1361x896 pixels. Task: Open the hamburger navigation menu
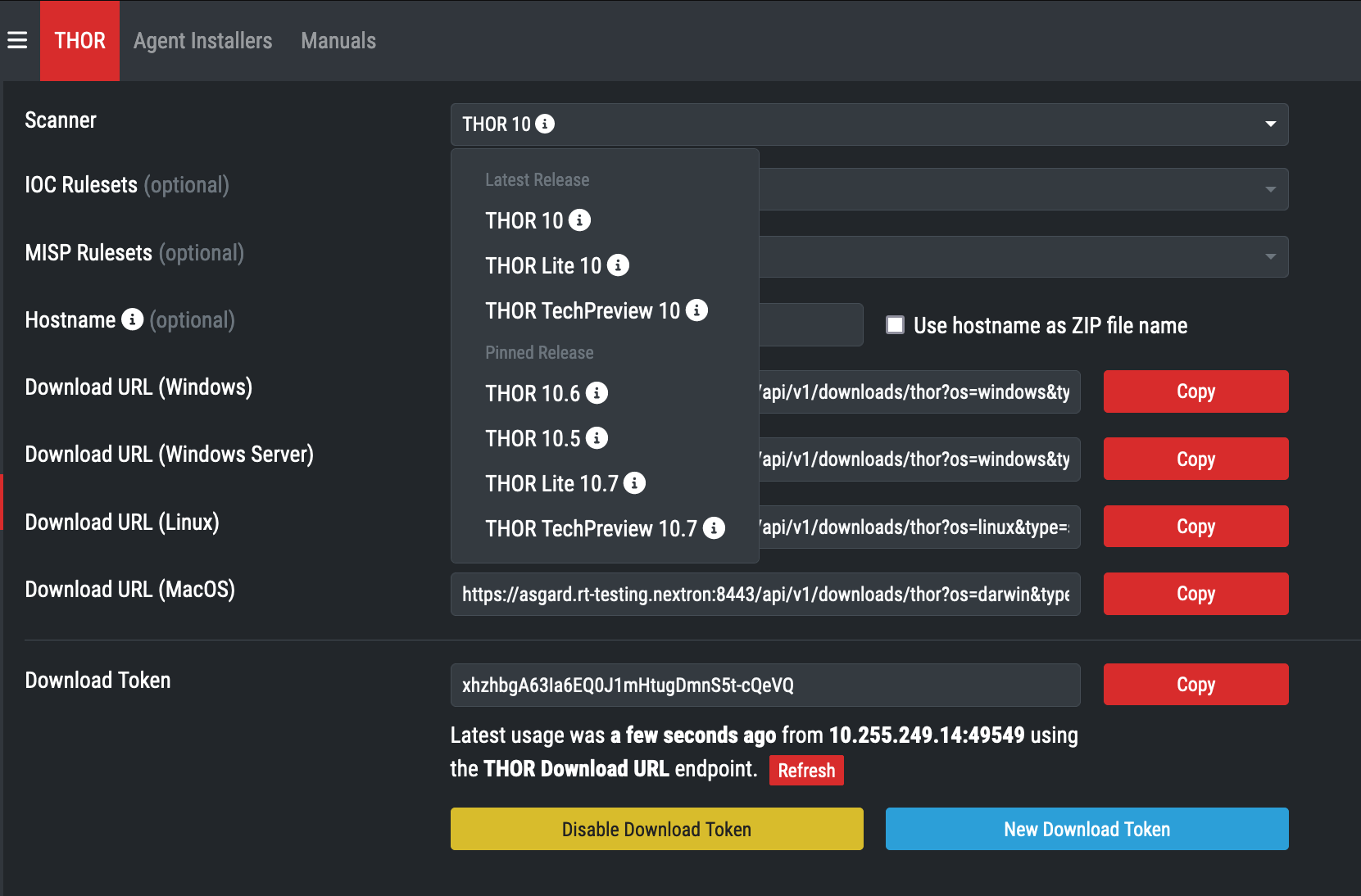coord(17,40)
